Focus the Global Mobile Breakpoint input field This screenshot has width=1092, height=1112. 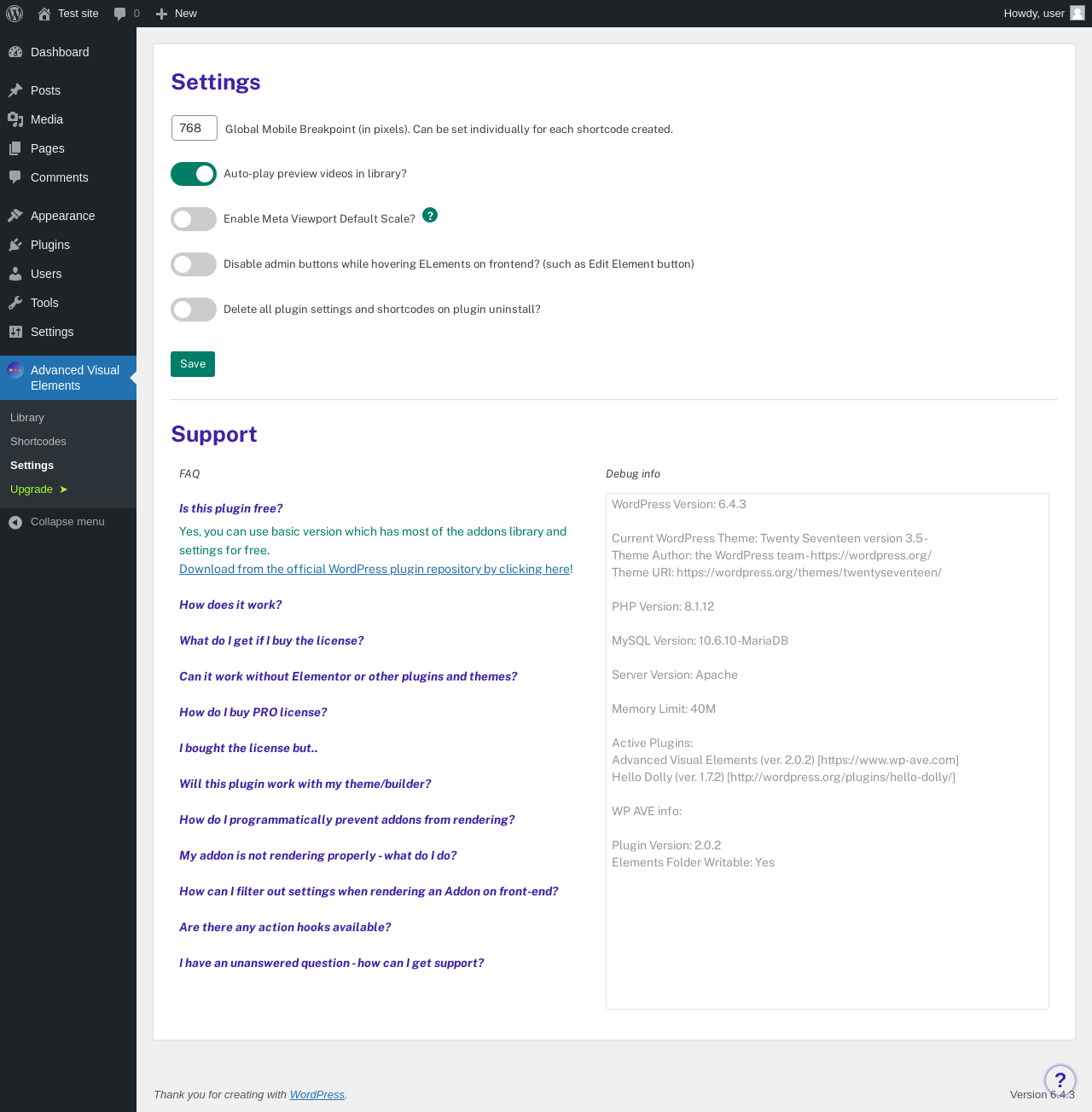coord(195,128)
